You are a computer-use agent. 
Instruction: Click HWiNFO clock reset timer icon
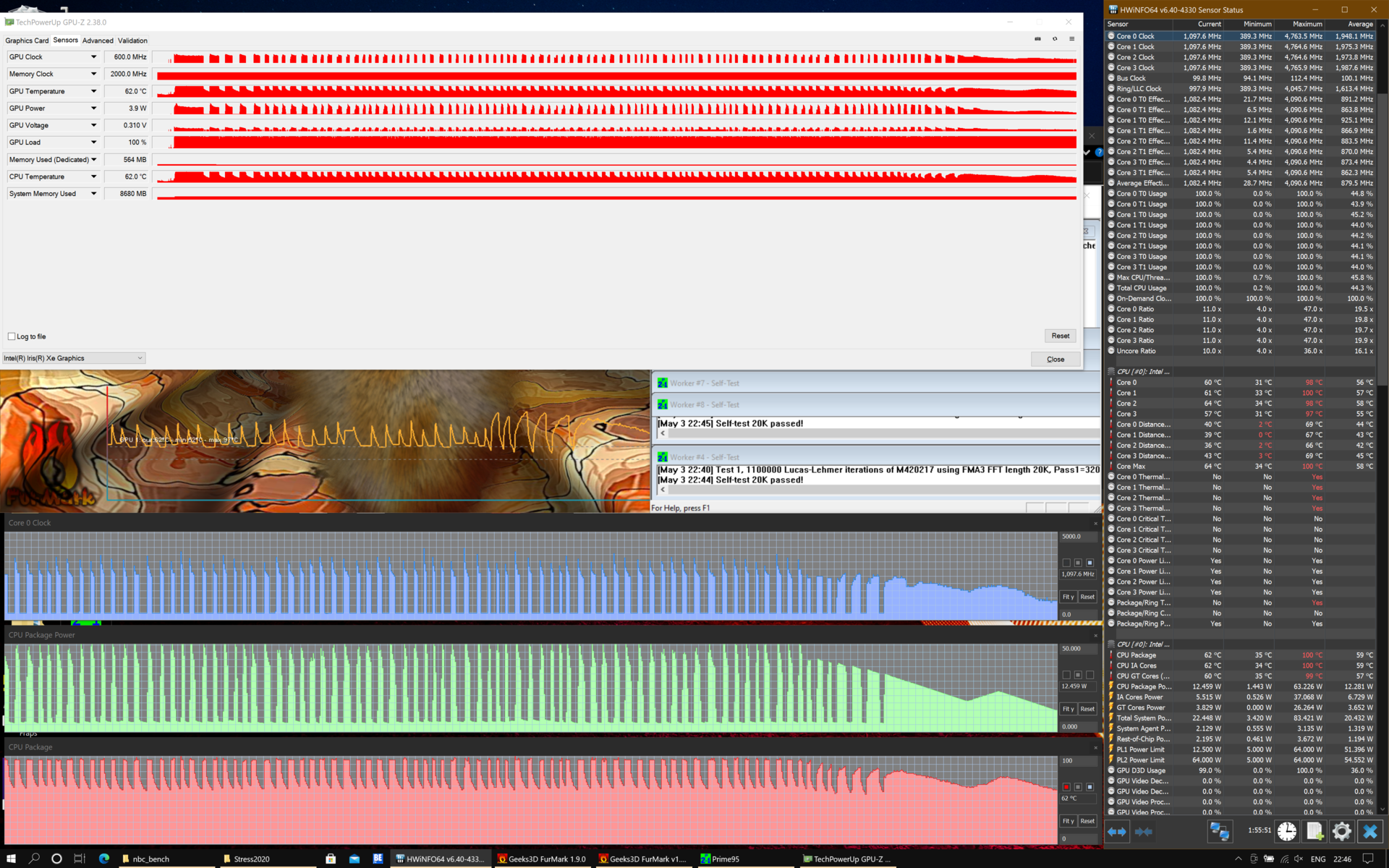pos(1286,832)
